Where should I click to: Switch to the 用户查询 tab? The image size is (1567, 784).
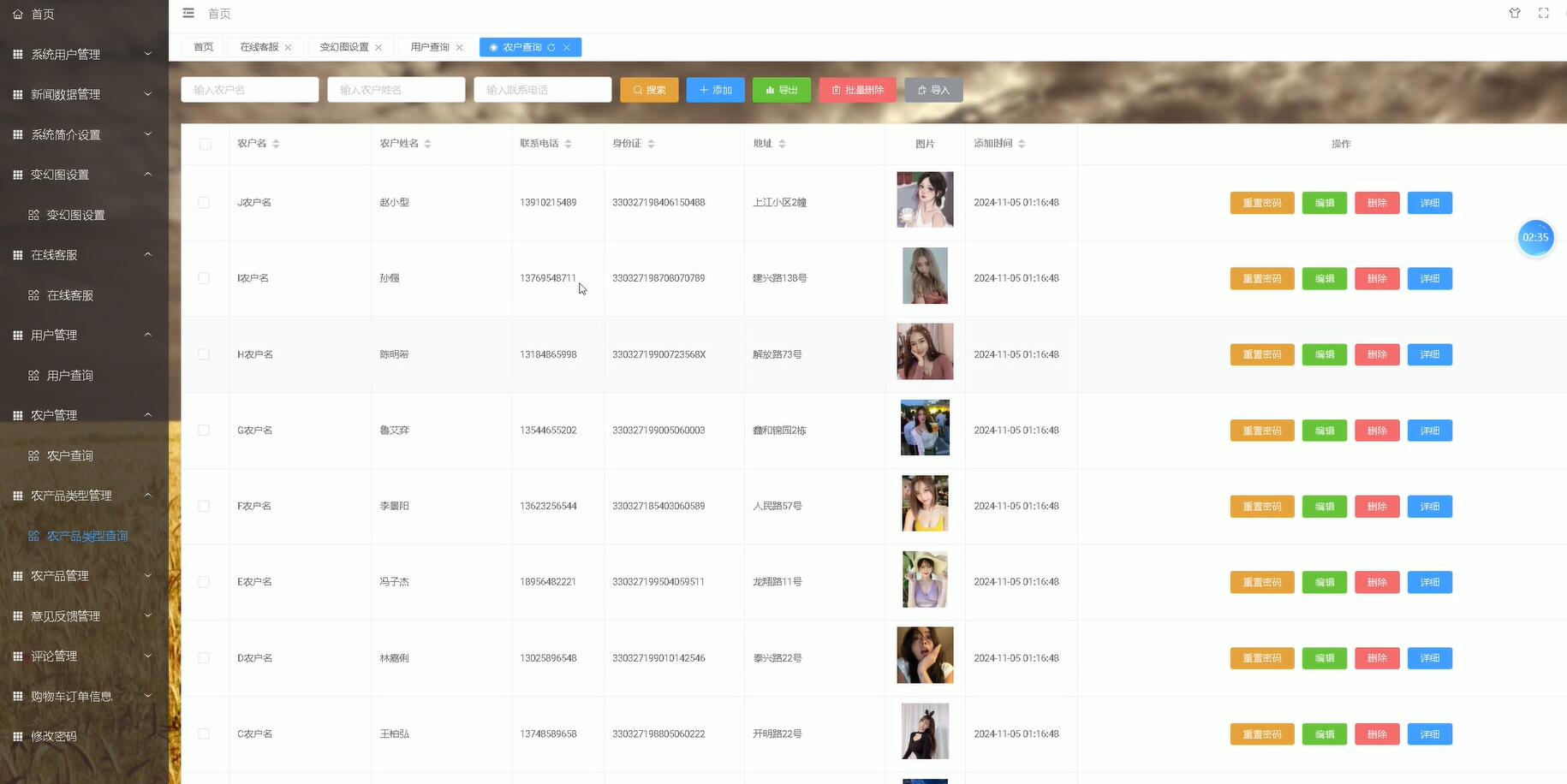(430, 47)
